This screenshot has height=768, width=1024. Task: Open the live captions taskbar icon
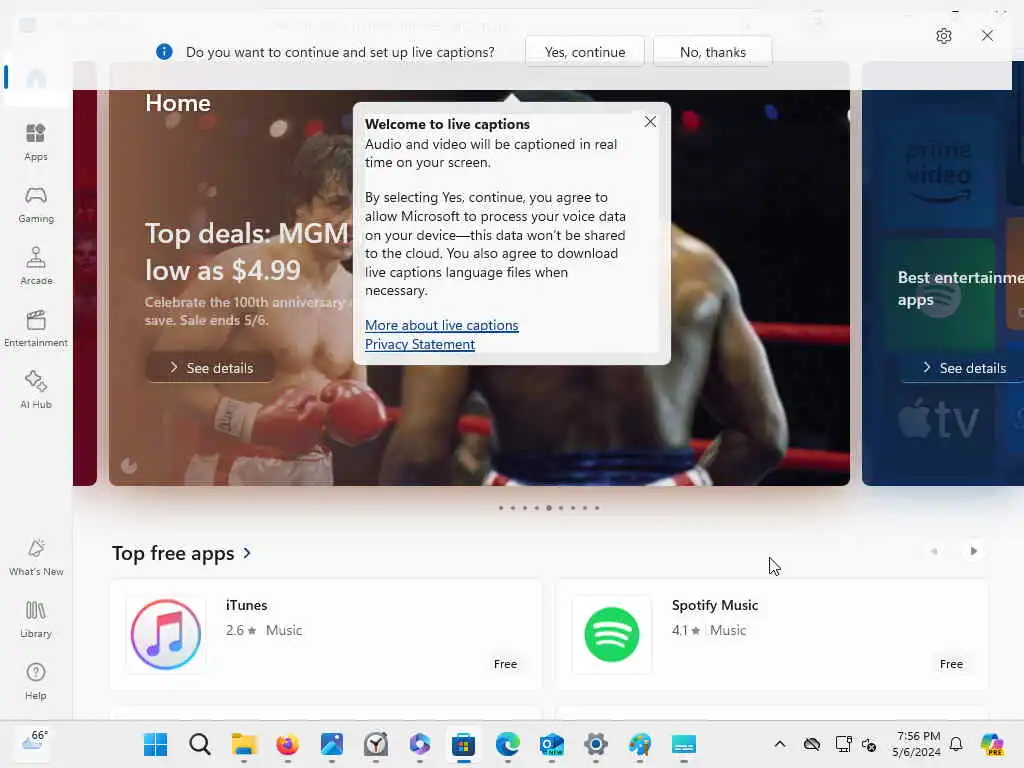pos(684,744)
